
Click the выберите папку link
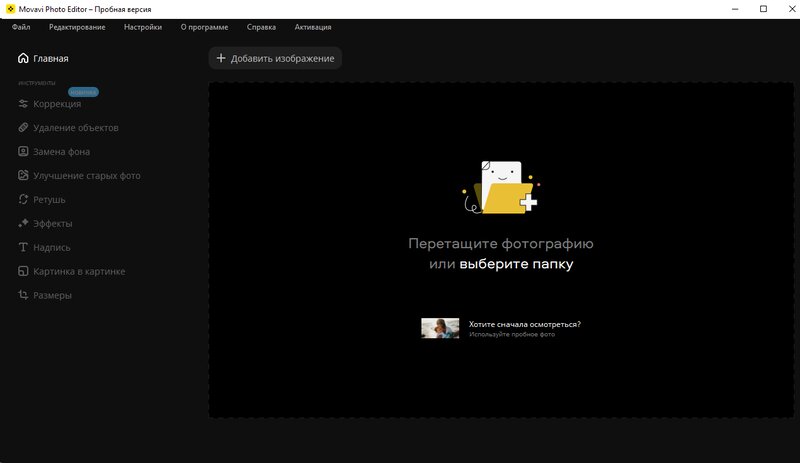point(516,264)
